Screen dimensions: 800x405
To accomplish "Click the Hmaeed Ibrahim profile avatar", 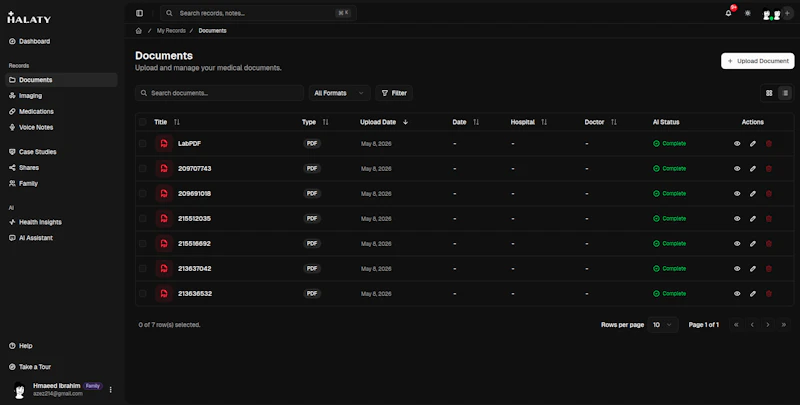I will click(x=19, y=390).
